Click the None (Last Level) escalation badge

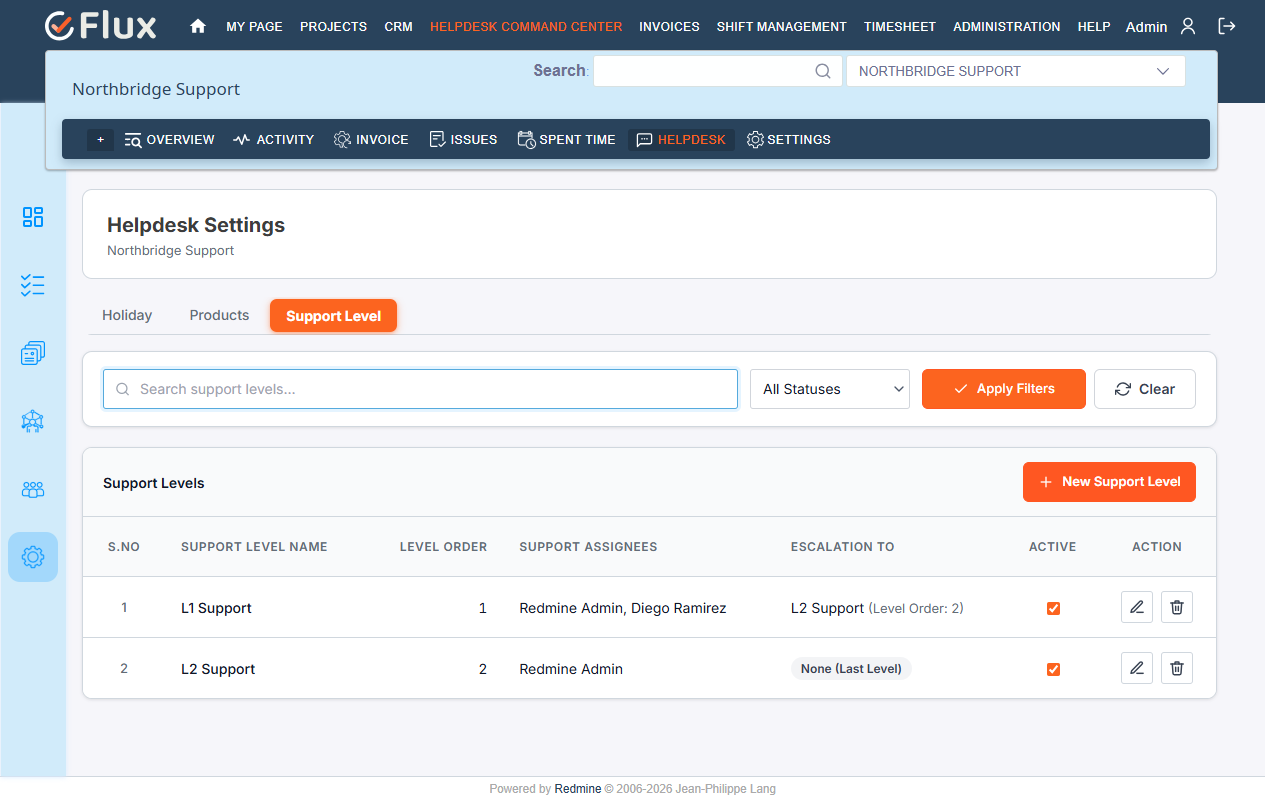851,669
